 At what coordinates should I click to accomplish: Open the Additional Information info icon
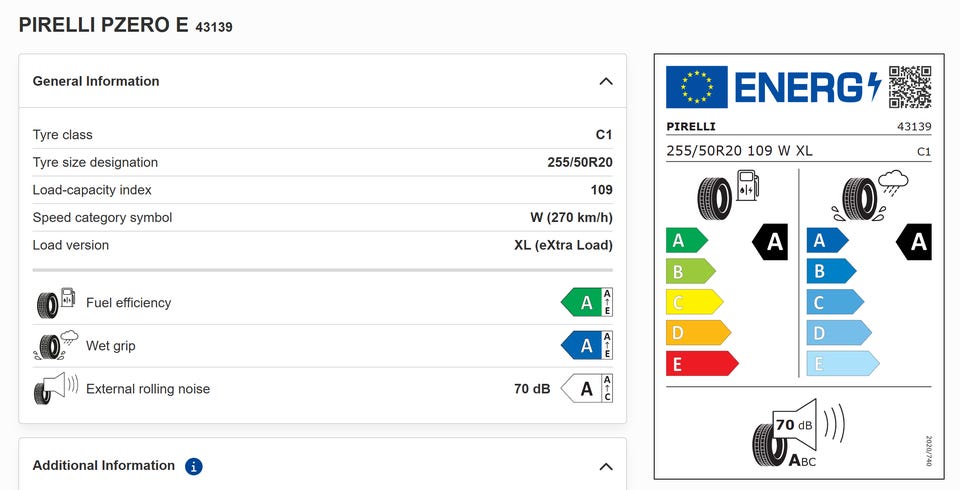(193, 467)
